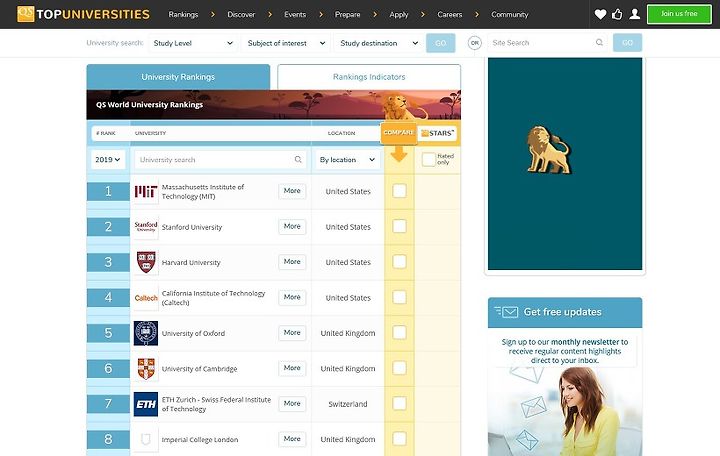Image resolution: width=720 pixels, height=456 pixels.
Task: Open the Subject of interest dropdown
Action: tap(286, 43)
